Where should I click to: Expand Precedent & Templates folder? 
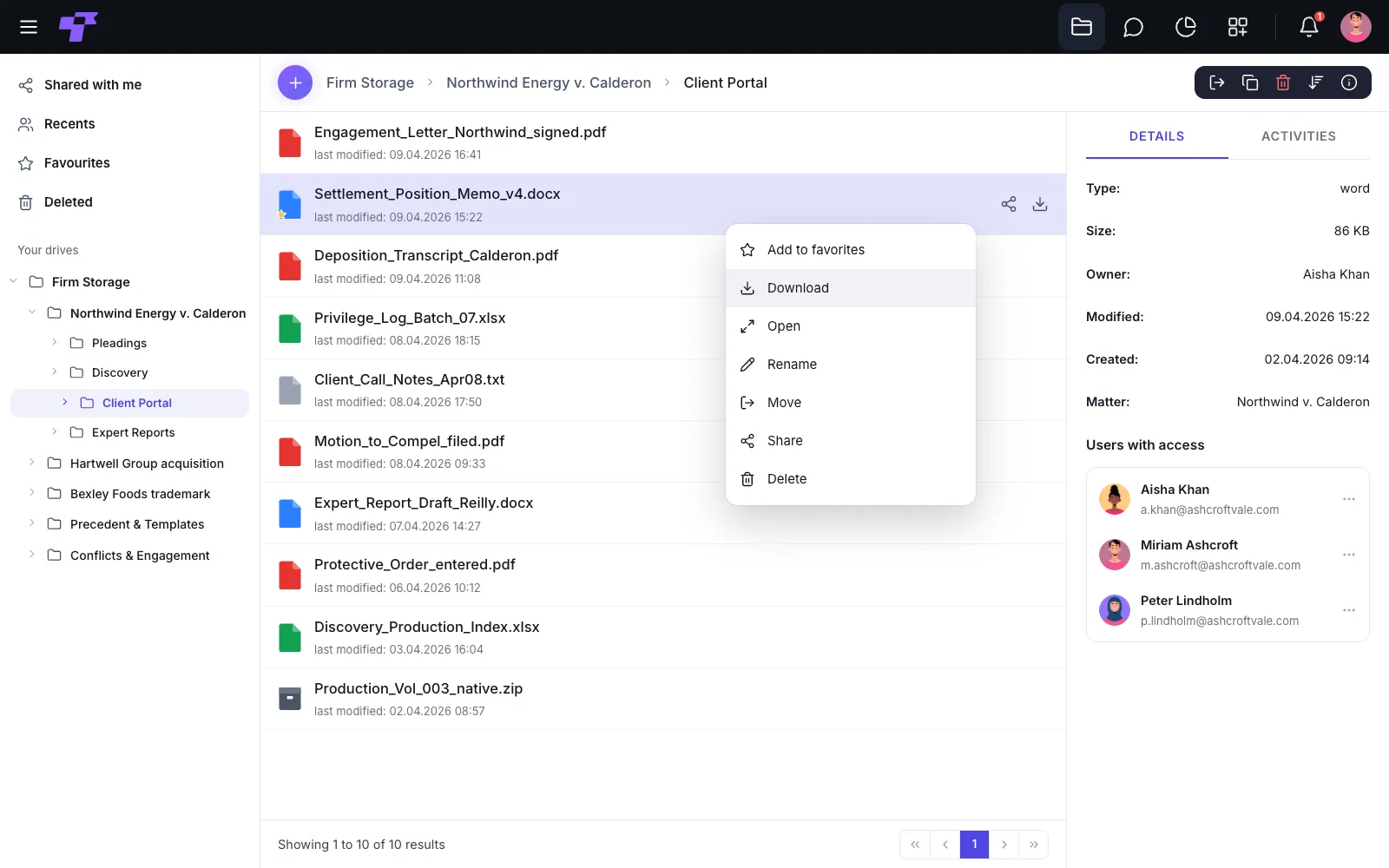click(32, 523)
